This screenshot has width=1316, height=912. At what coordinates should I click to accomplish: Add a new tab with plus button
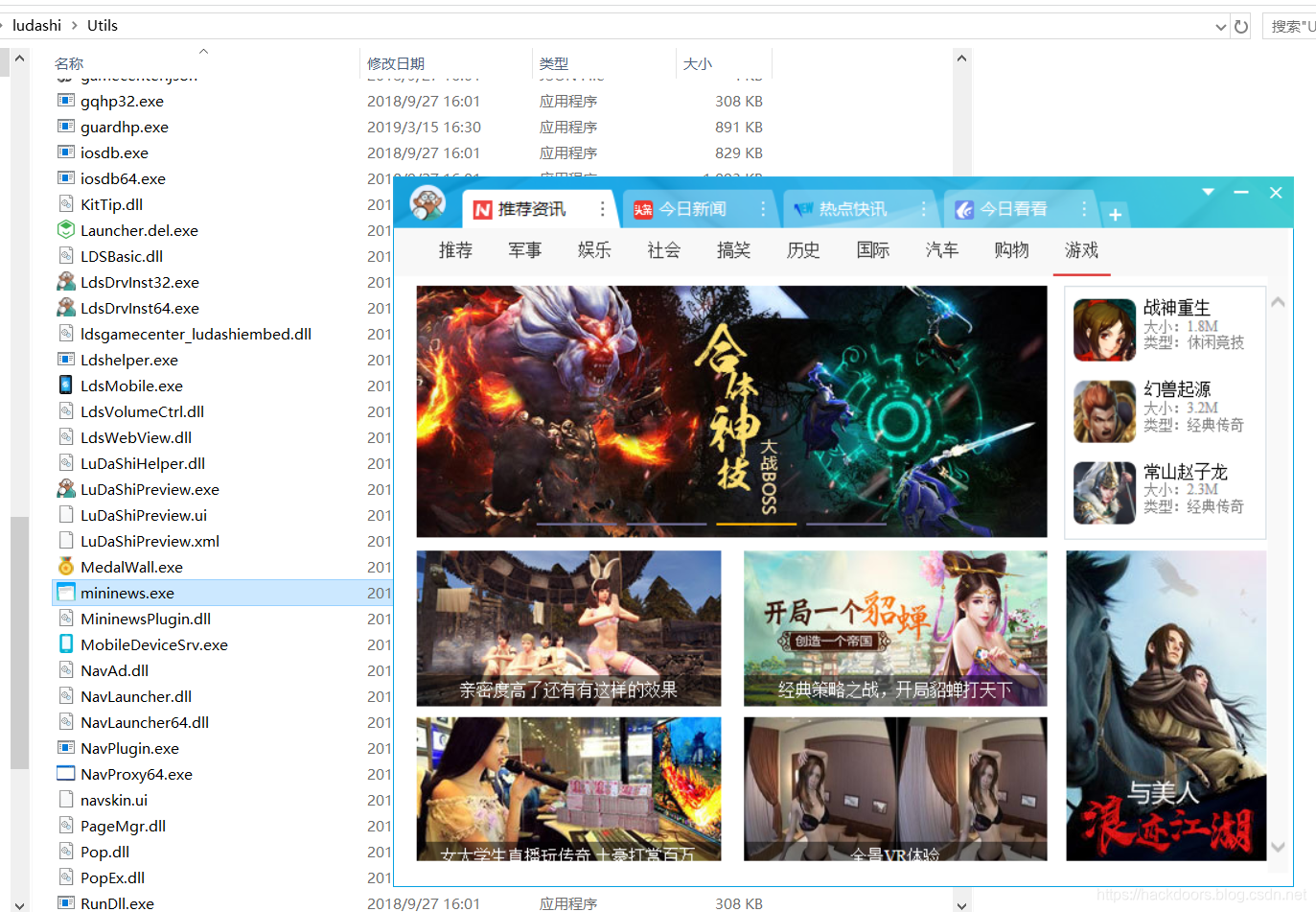tap(1116, 215)
